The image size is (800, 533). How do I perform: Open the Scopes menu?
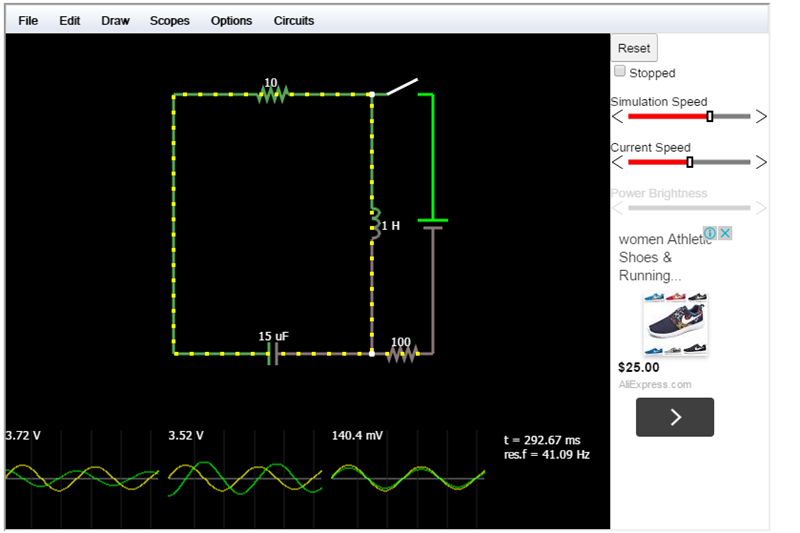point(169,20)
